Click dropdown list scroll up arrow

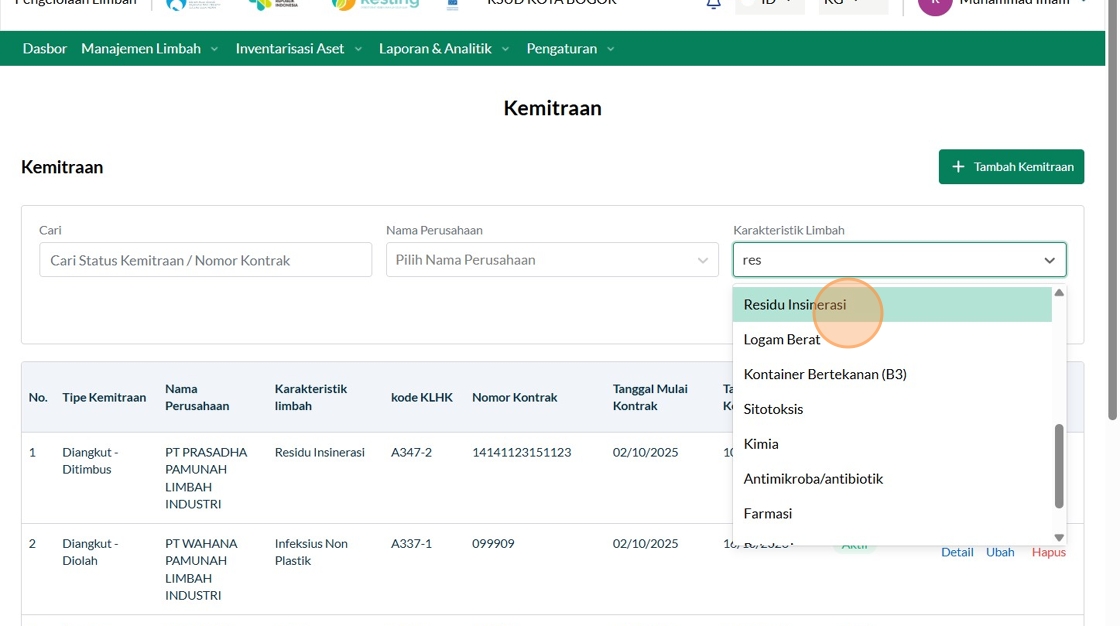click(x=1059, y=293)
